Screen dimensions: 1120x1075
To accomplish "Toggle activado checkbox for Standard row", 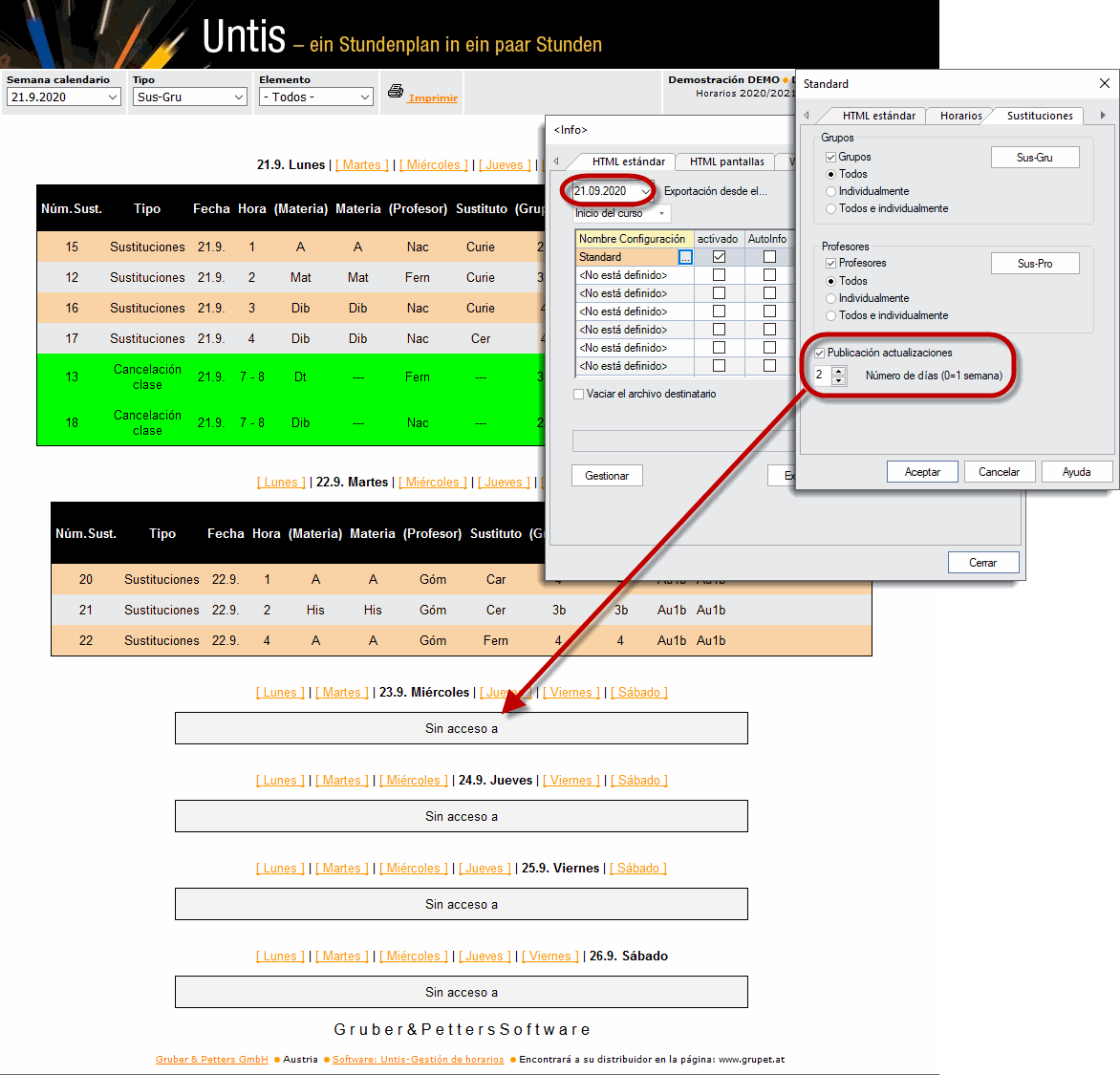I will [x=720, y=256].
